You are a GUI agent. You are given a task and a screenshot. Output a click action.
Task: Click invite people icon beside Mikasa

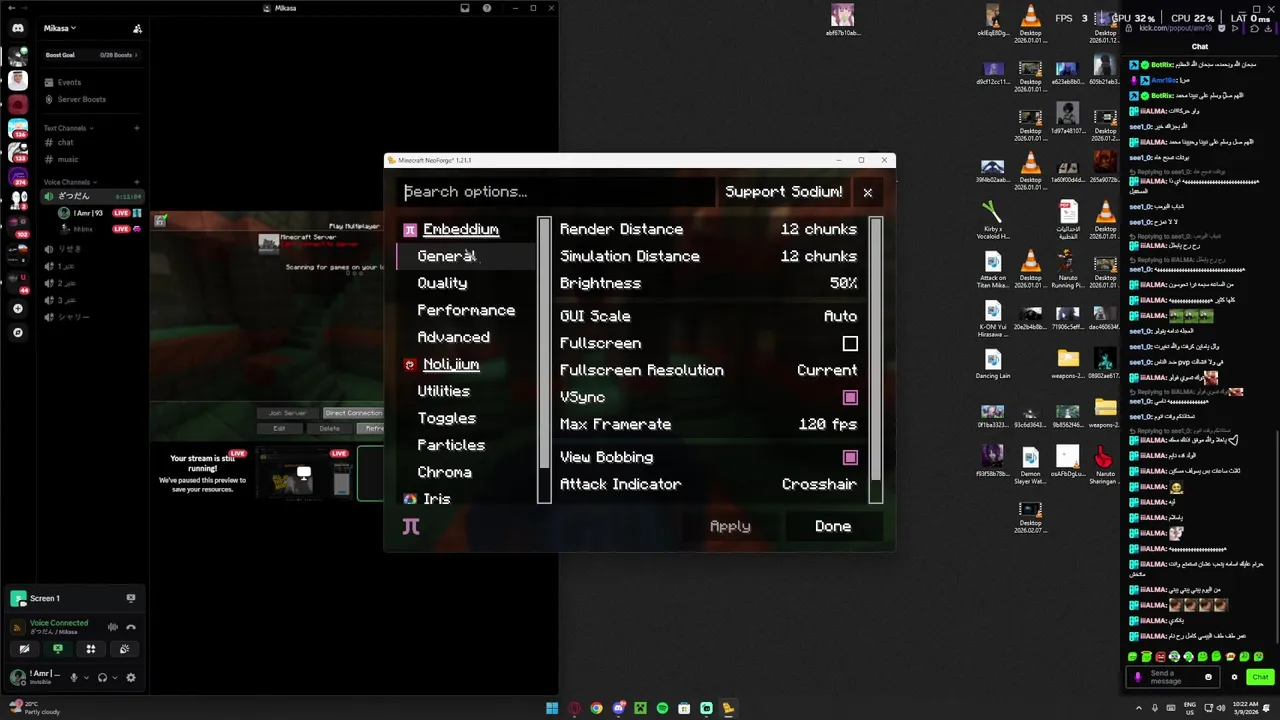click(x=137, y=29)
